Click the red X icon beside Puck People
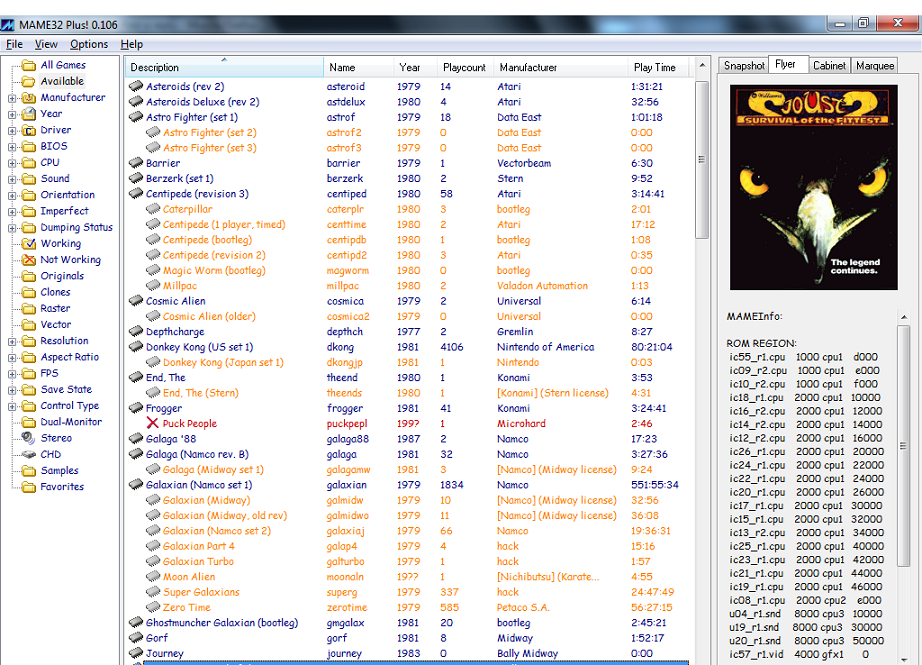 (152, 423)
